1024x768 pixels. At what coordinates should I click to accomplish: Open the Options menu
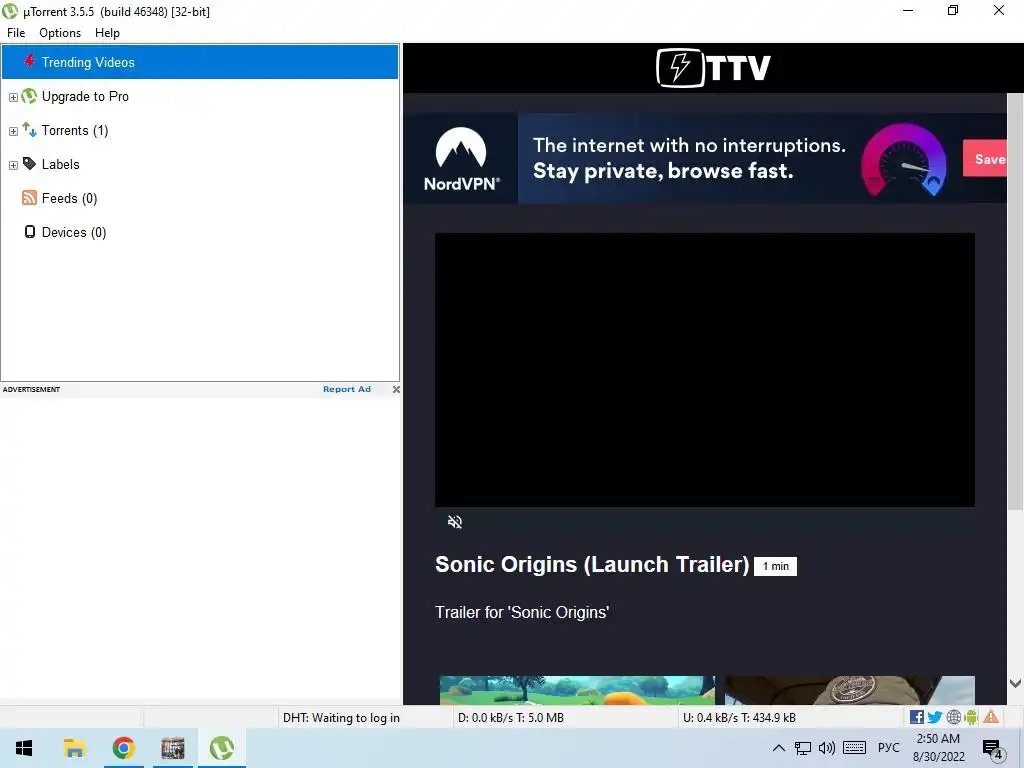(x=60, y=33)
